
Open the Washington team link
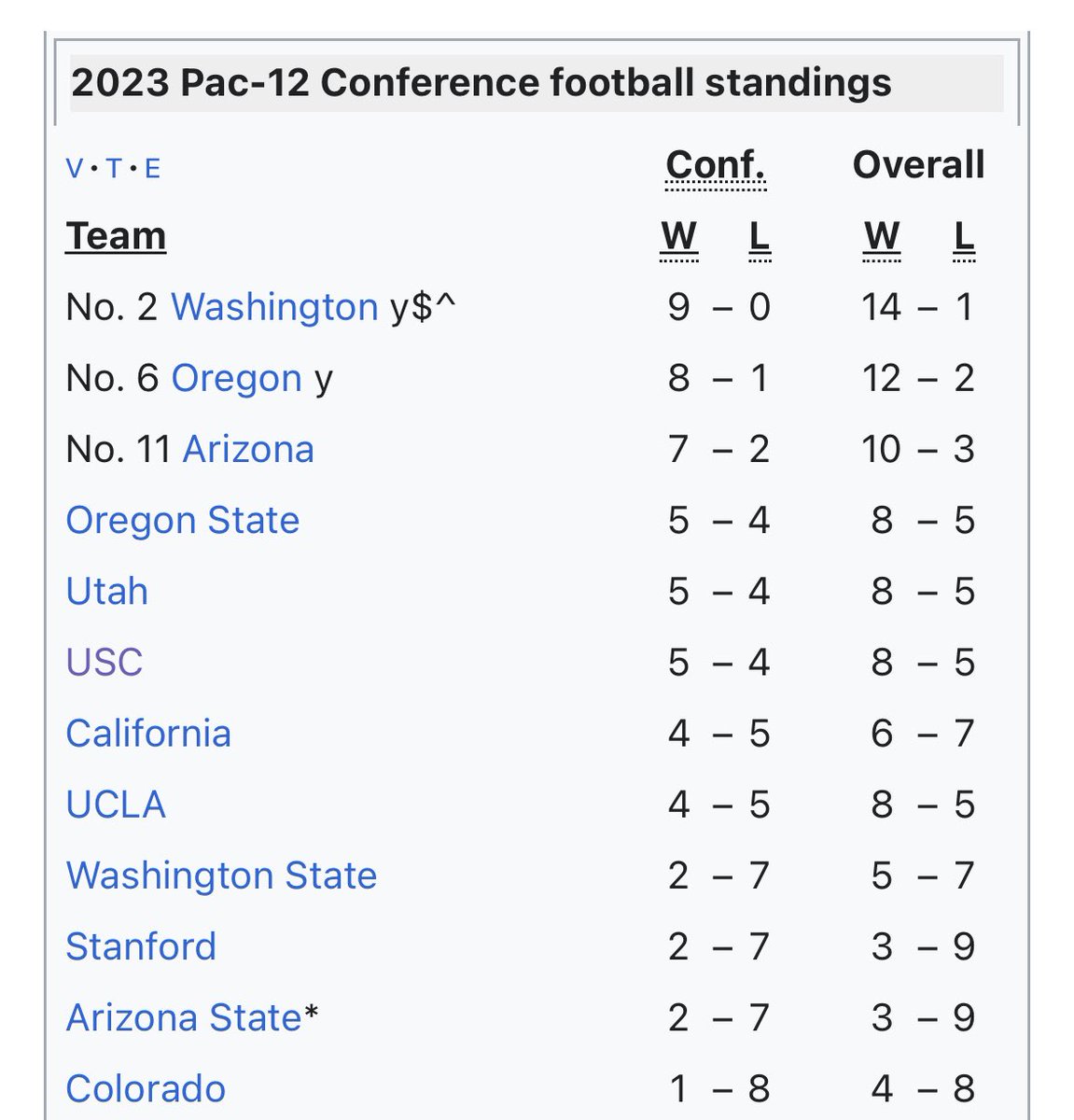274,307
